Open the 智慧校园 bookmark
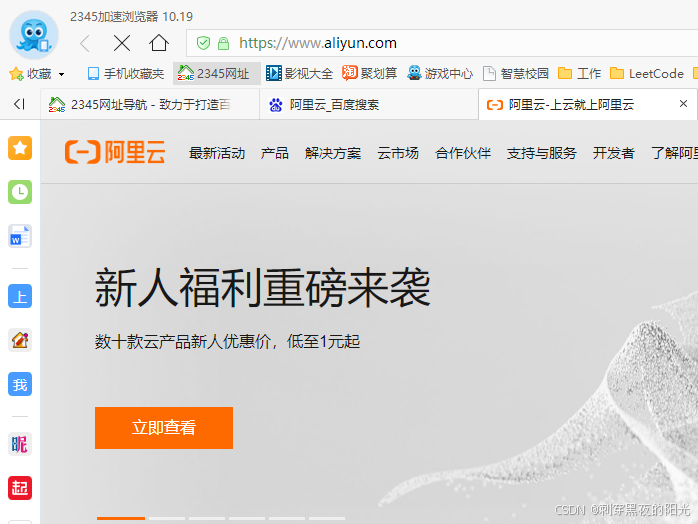Image resolution: width=698 pixels, height=524 pixels. click(515, 73)
